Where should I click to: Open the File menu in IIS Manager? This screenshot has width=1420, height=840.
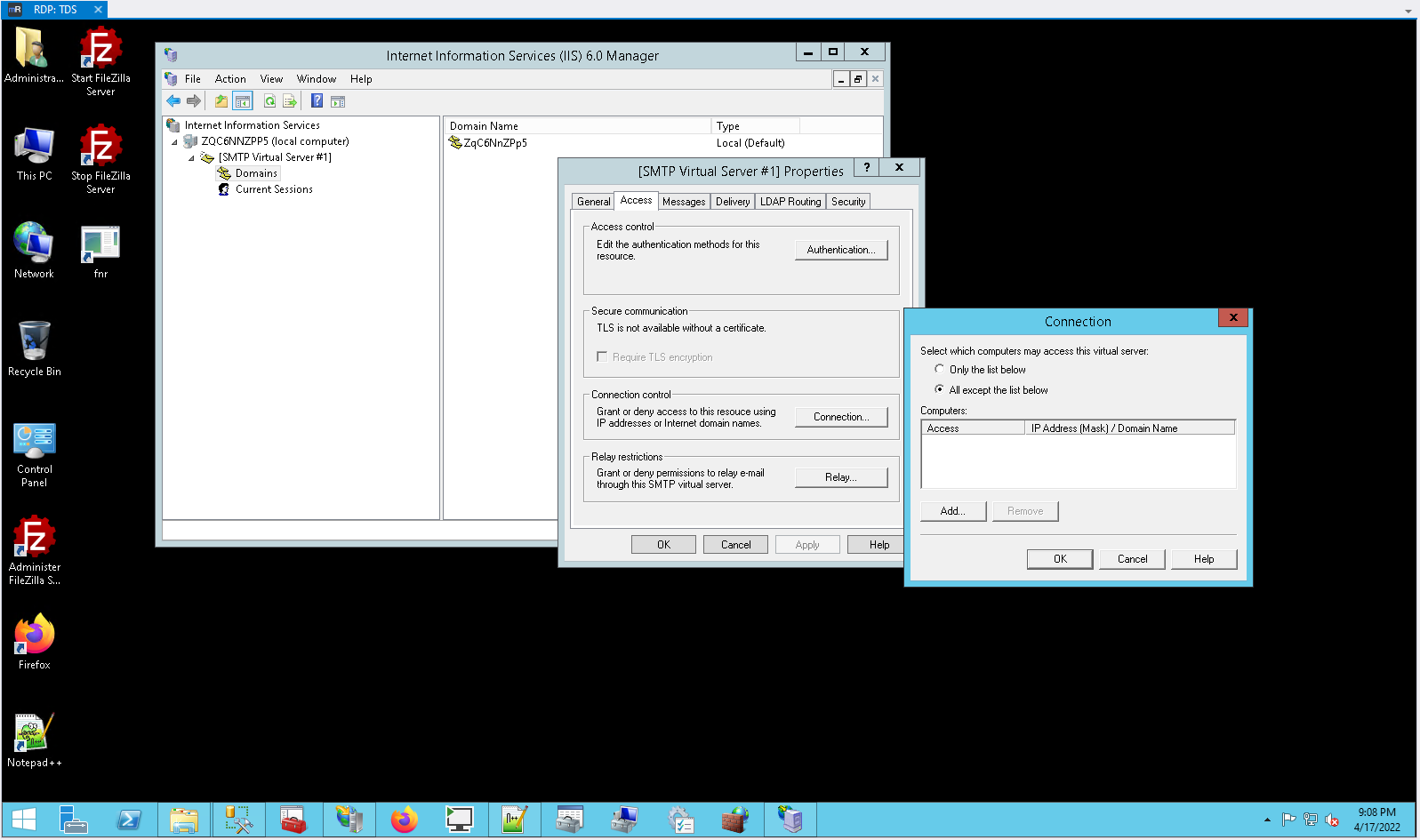[x=192, y=79]
